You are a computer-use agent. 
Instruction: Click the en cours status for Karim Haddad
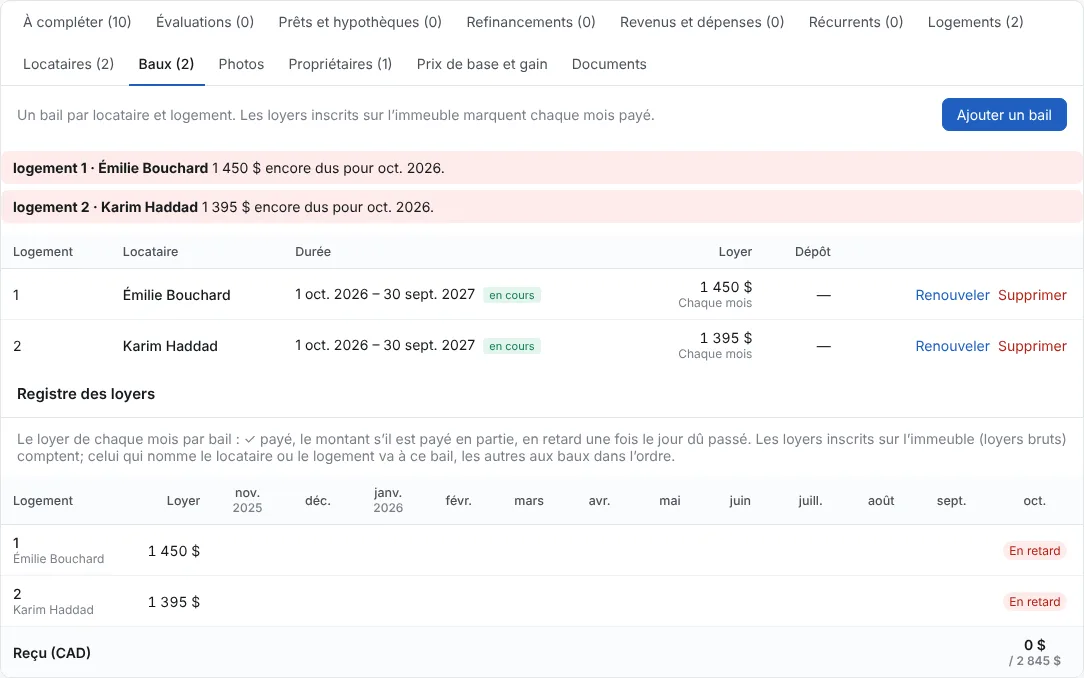512,346
